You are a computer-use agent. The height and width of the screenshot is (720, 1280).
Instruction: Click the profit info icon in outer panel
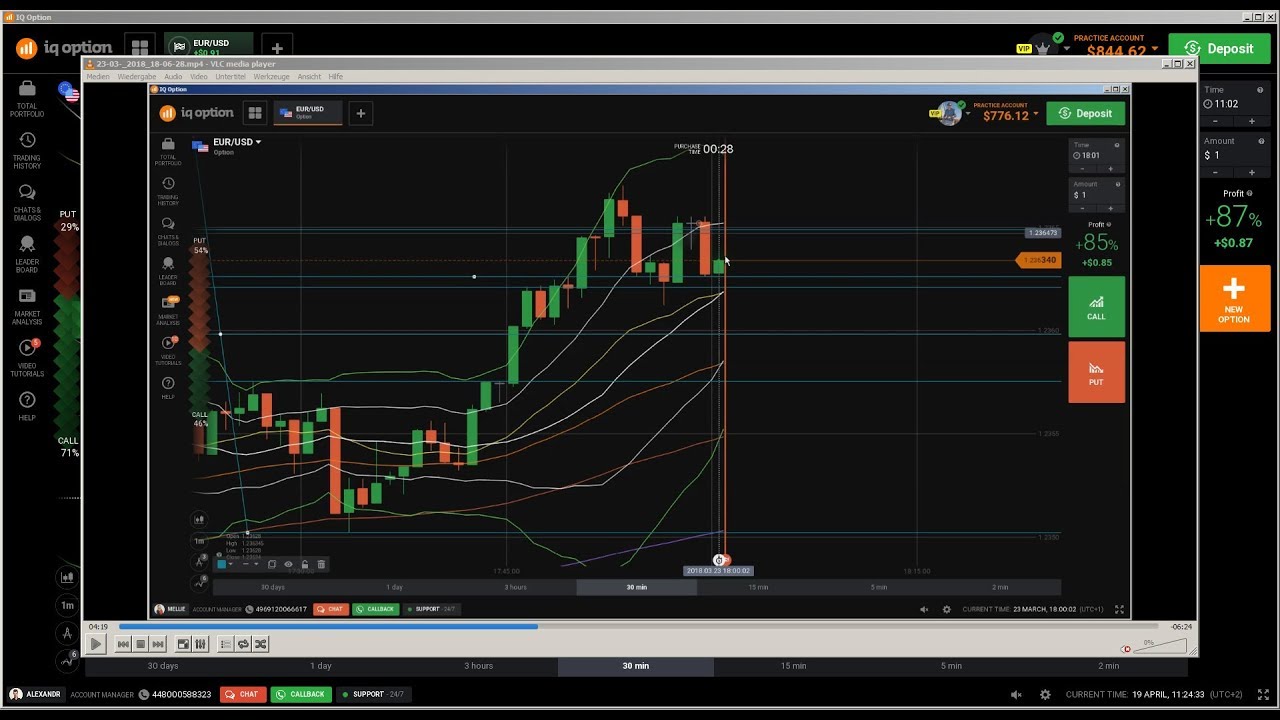coord(1250,194)
